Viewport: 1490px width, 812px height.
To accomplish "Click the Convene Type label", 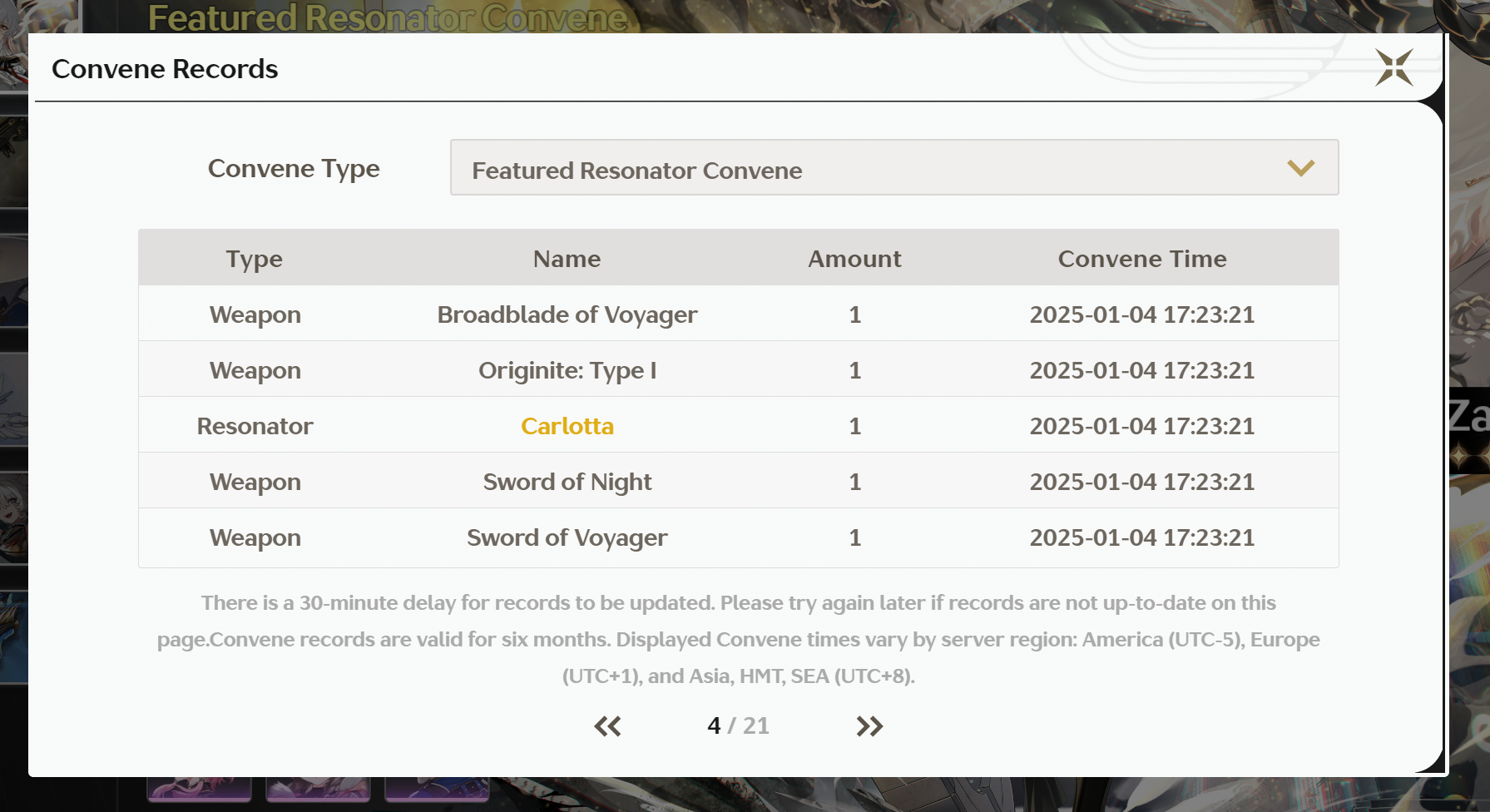I will (x=294, y=168).
